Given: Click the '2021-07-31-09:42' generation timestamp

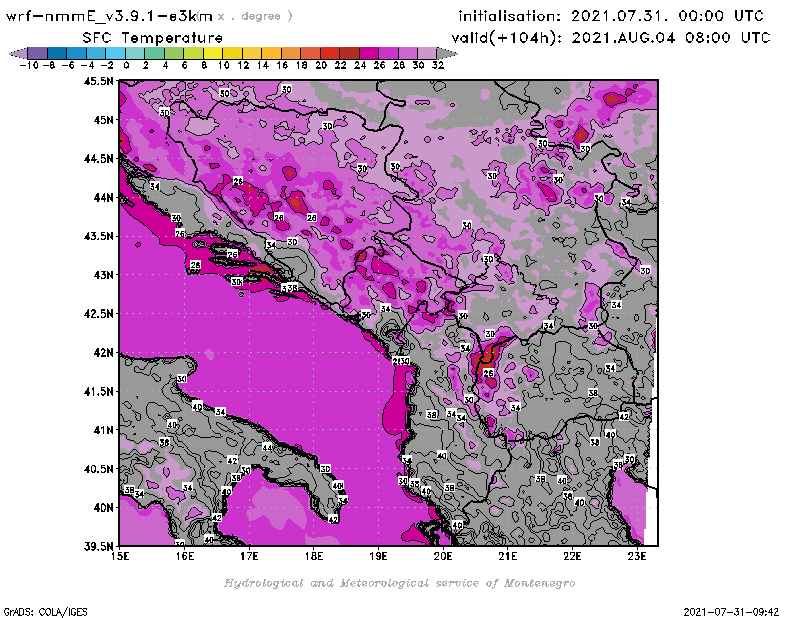Looking at the screenshot, I should point(731,612).
